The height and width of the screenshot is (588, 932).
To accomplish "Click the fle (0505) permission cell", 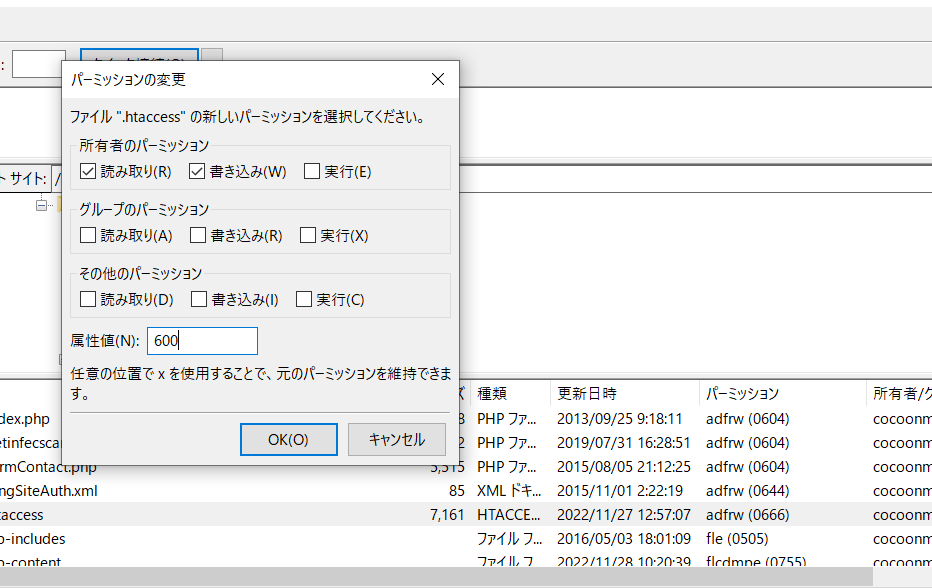I will click(x=737, y=539).
